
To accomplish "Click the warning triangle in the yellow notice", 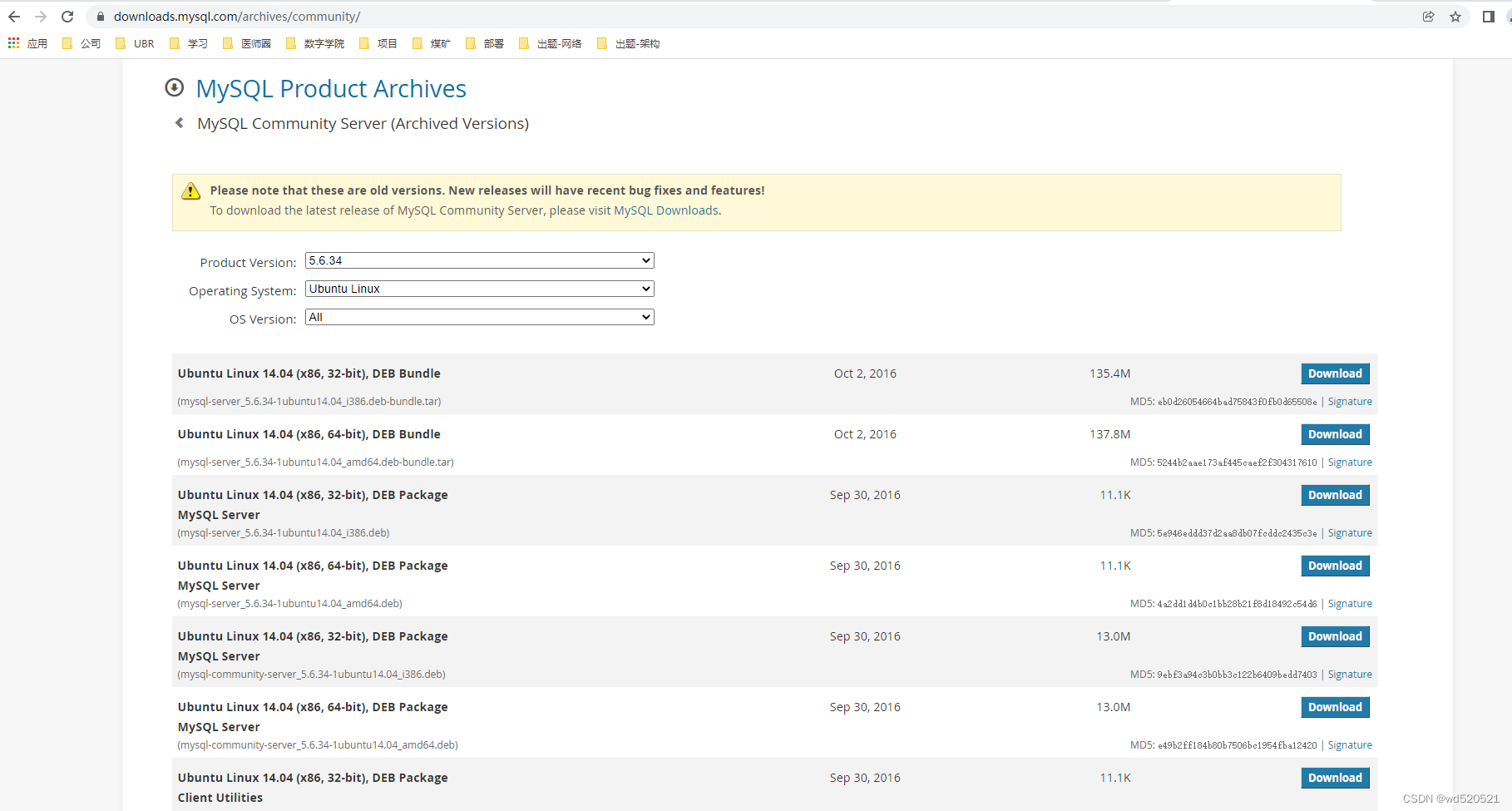I will (x=190, y=190).
